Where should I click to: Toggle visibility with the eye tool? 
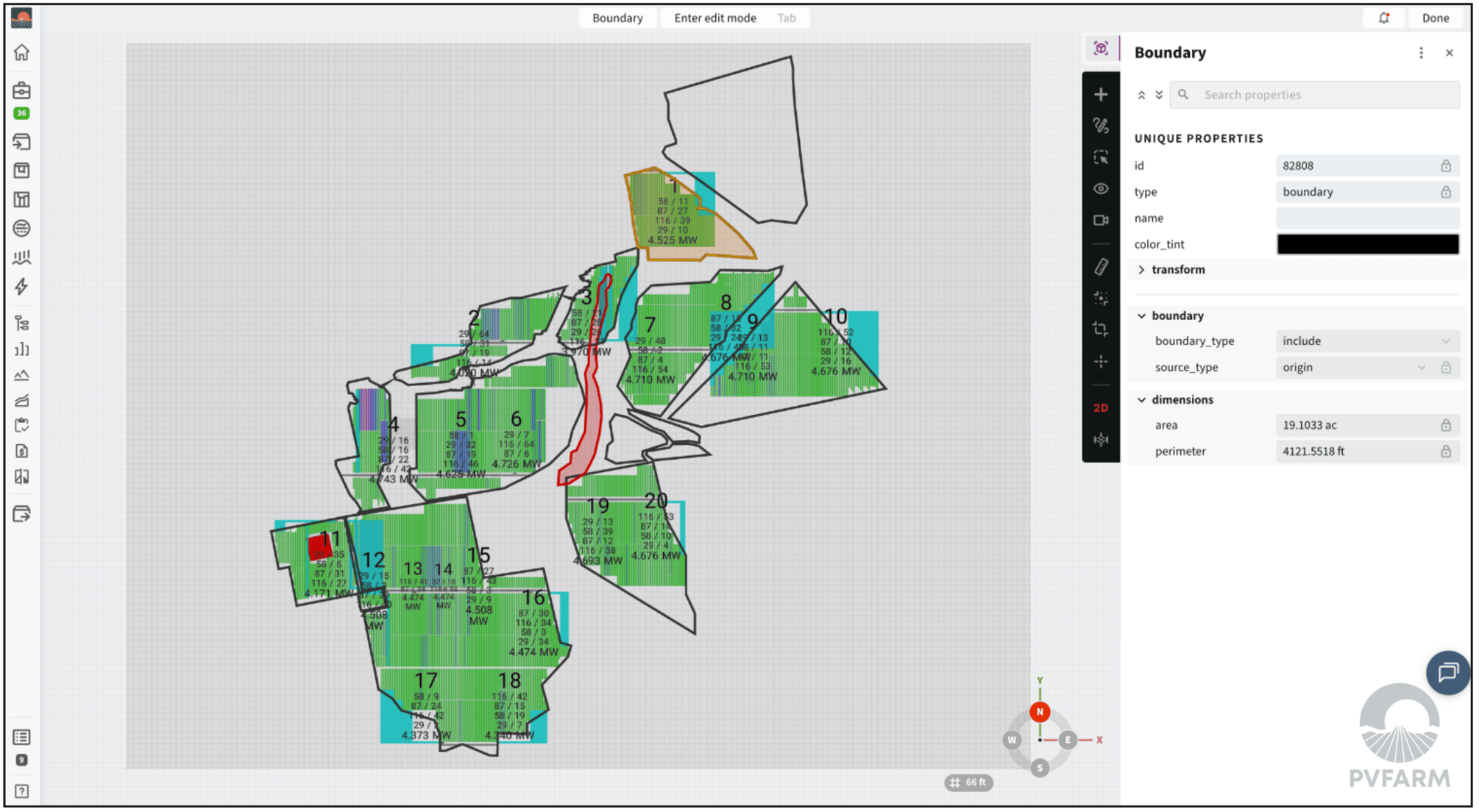[x=1101, y=188]
